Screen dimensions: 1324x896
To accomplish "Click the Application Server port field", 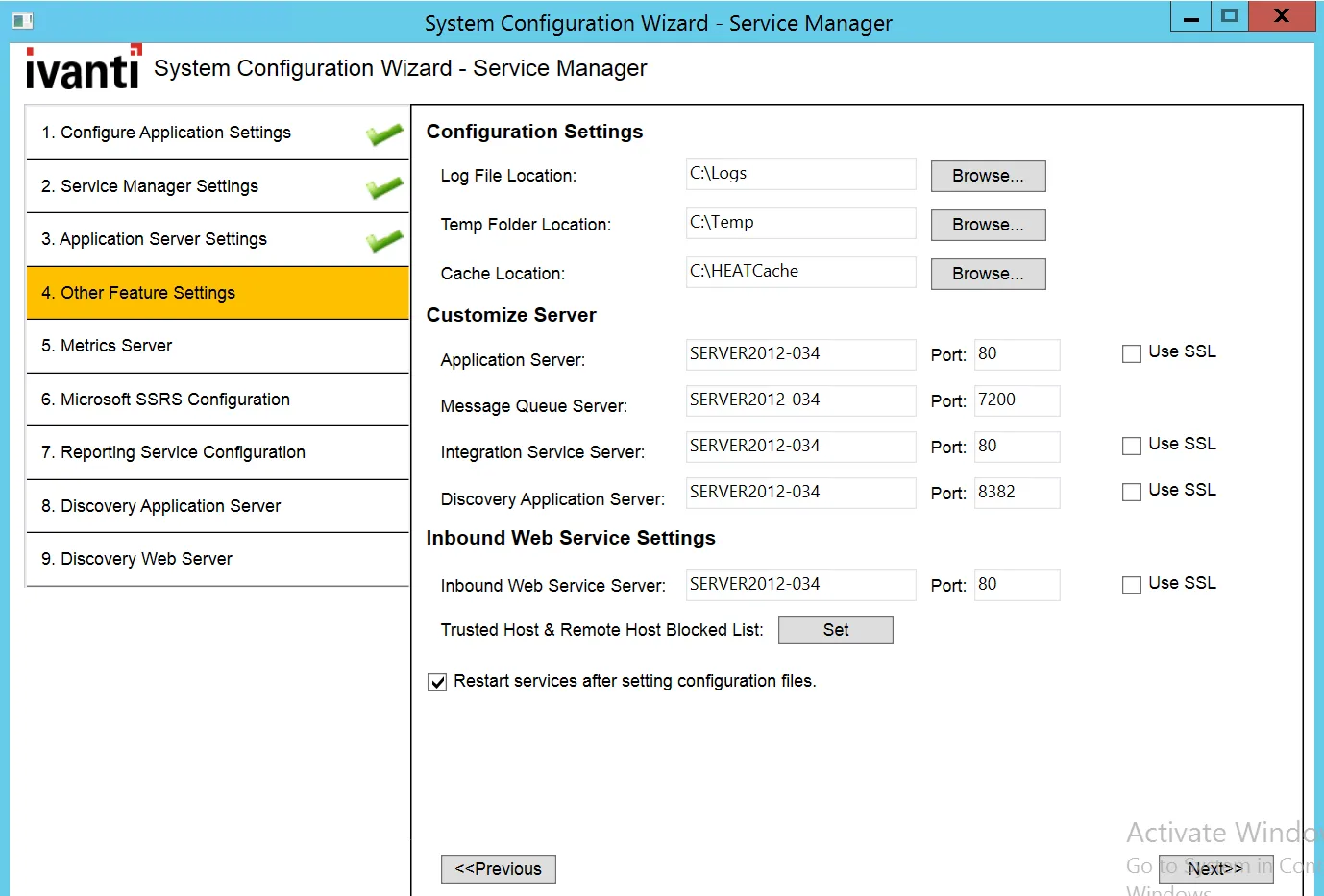I will tap(1017, 354).
